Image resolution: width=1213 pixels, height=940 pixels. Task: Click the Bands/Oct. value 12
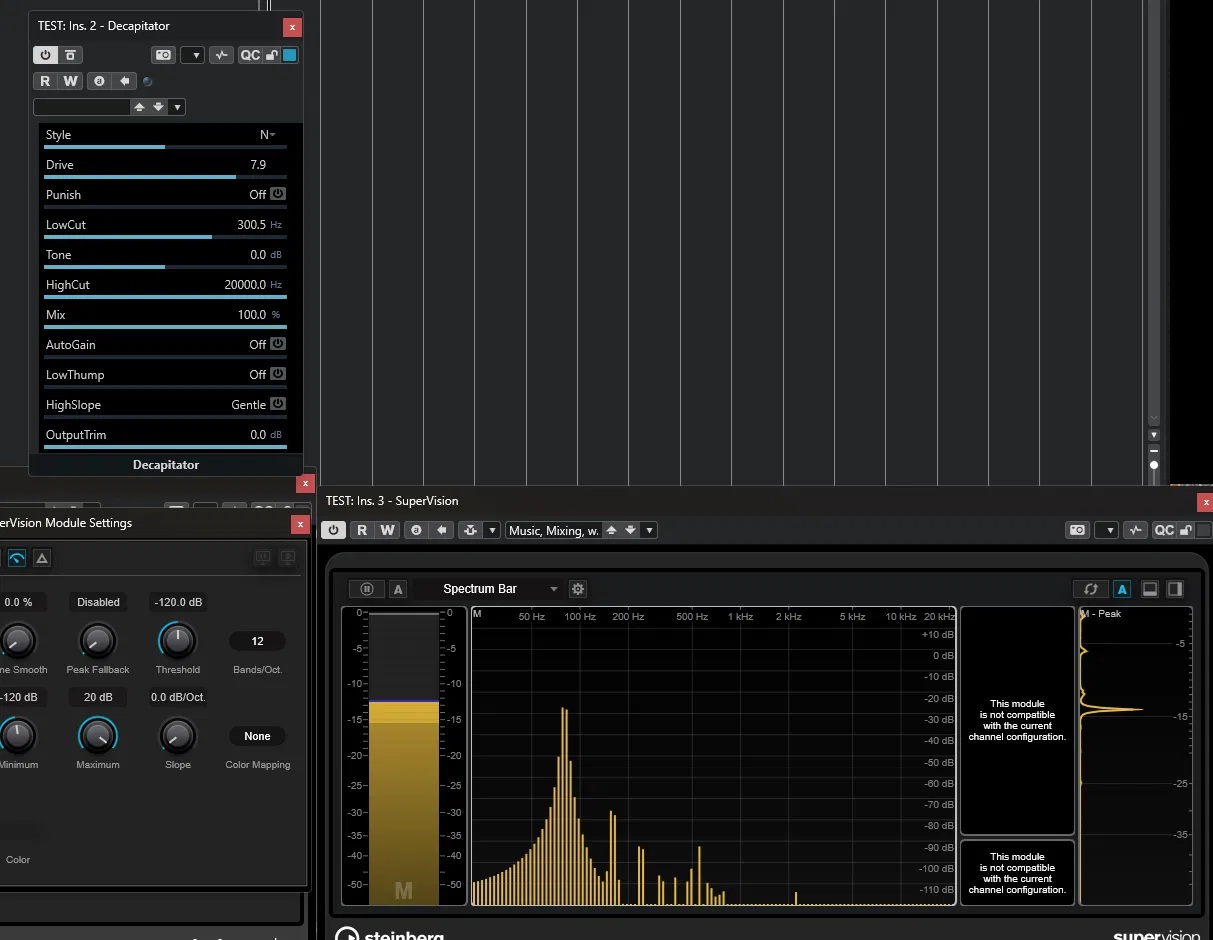(257, 641)
